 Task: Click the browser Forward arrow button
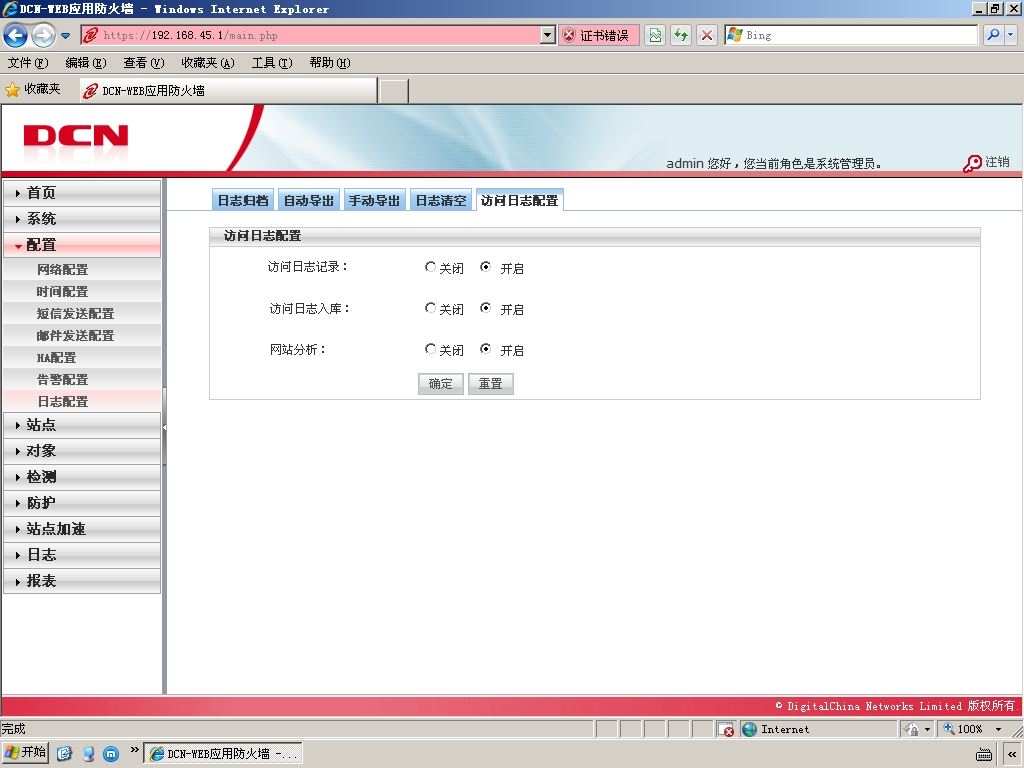[x=43, y=35]
